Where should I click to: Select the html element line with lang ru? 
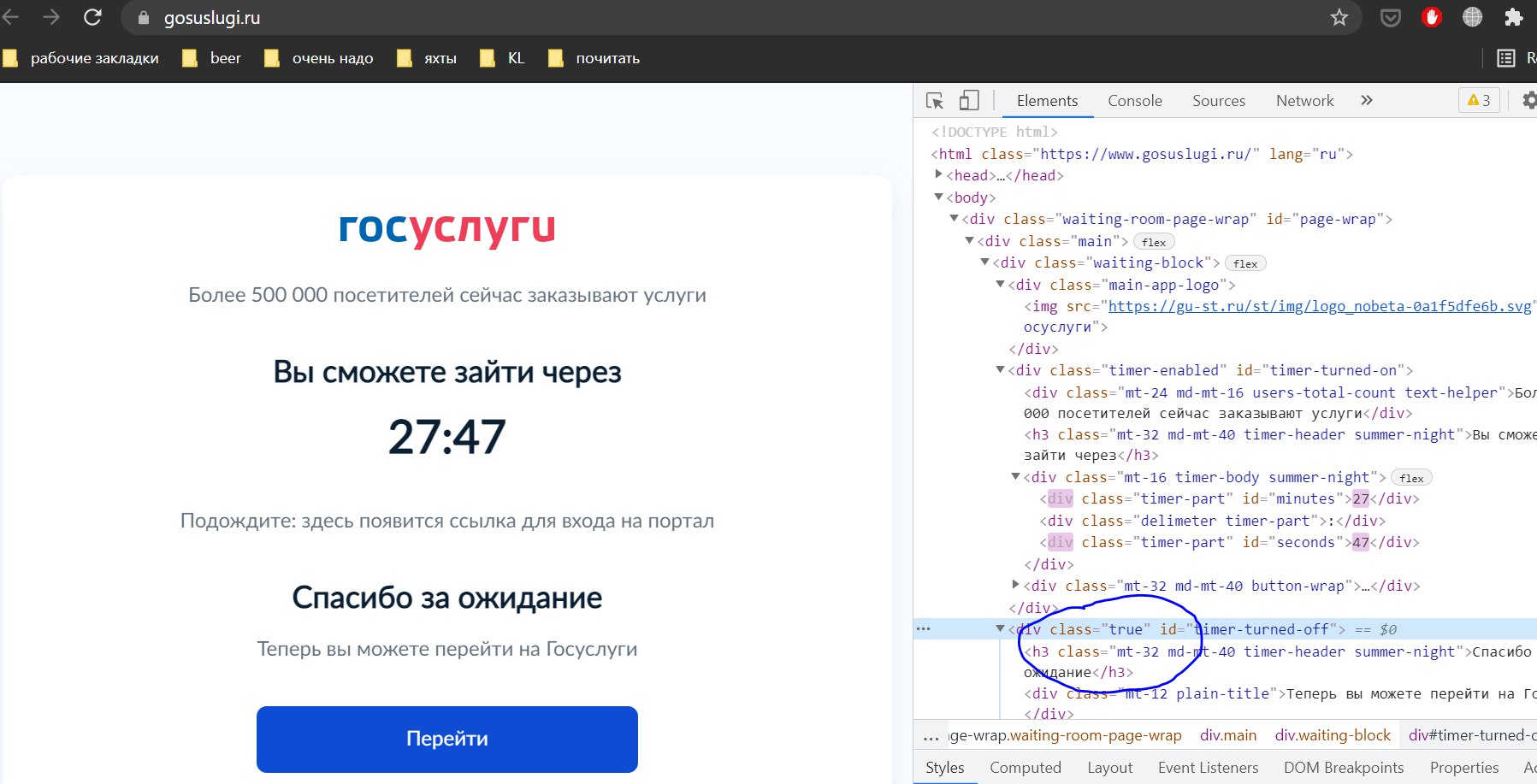point(1142,154)
